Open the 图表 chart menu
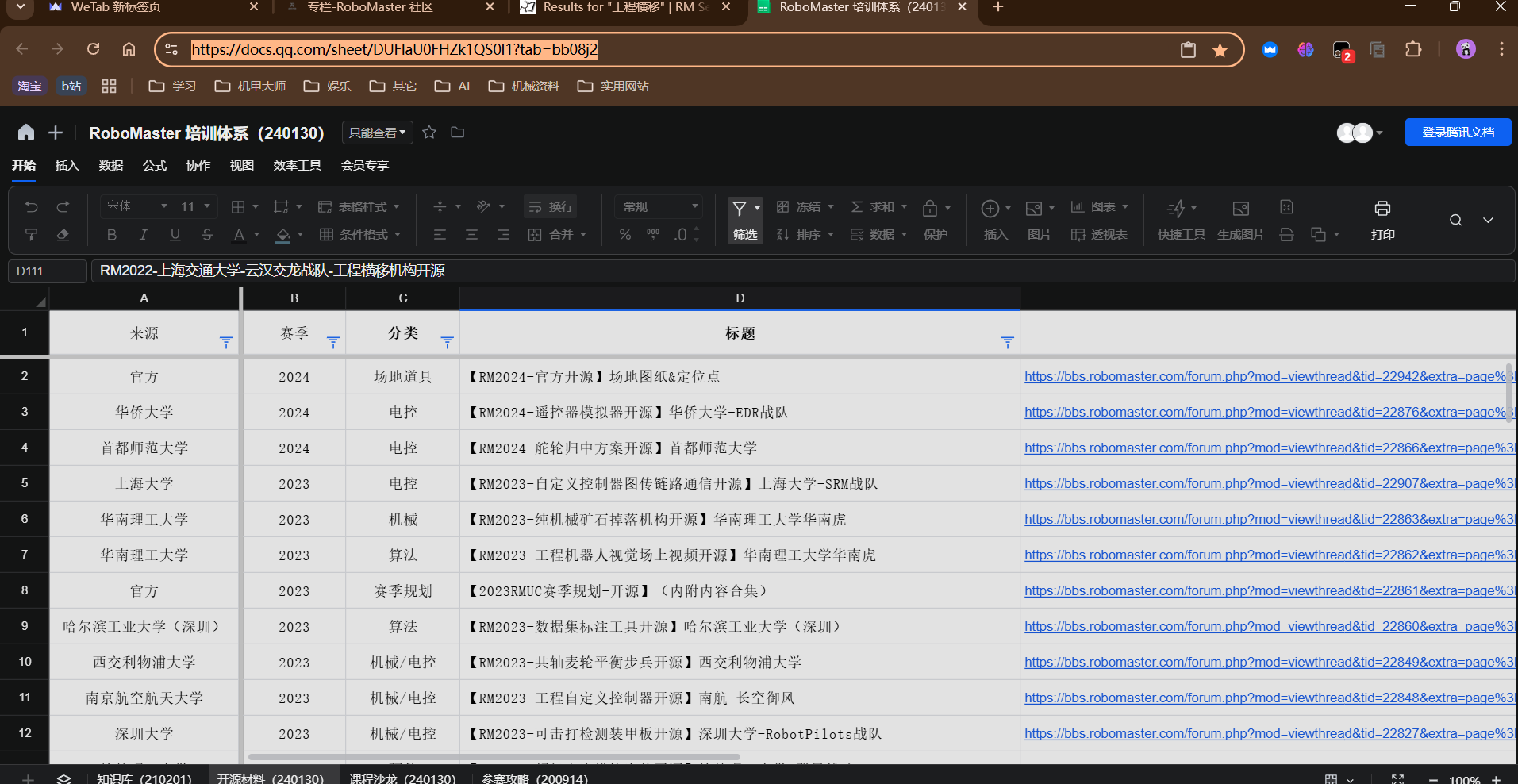Screen dimensions: 1518x784 pos(1099,207)
